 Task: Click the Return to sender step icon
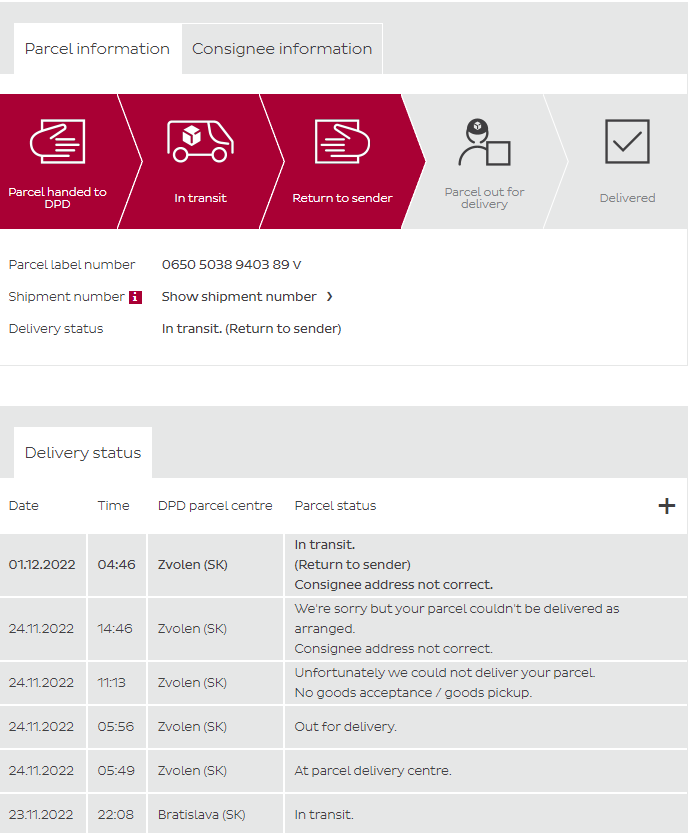[x=342, y=141]
